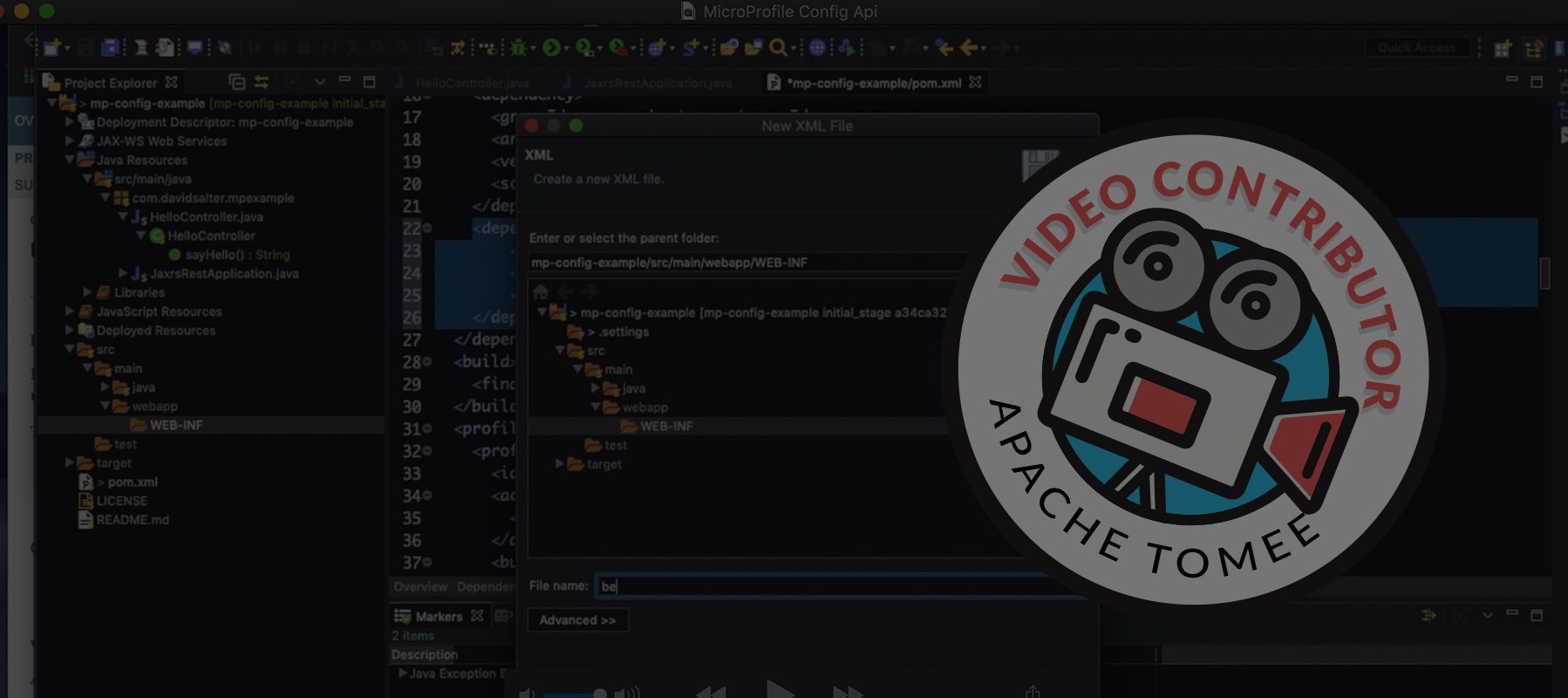Open the New wizard dropdown arrow
This screenshot has height=698, width=1568.
pos(67,49)
